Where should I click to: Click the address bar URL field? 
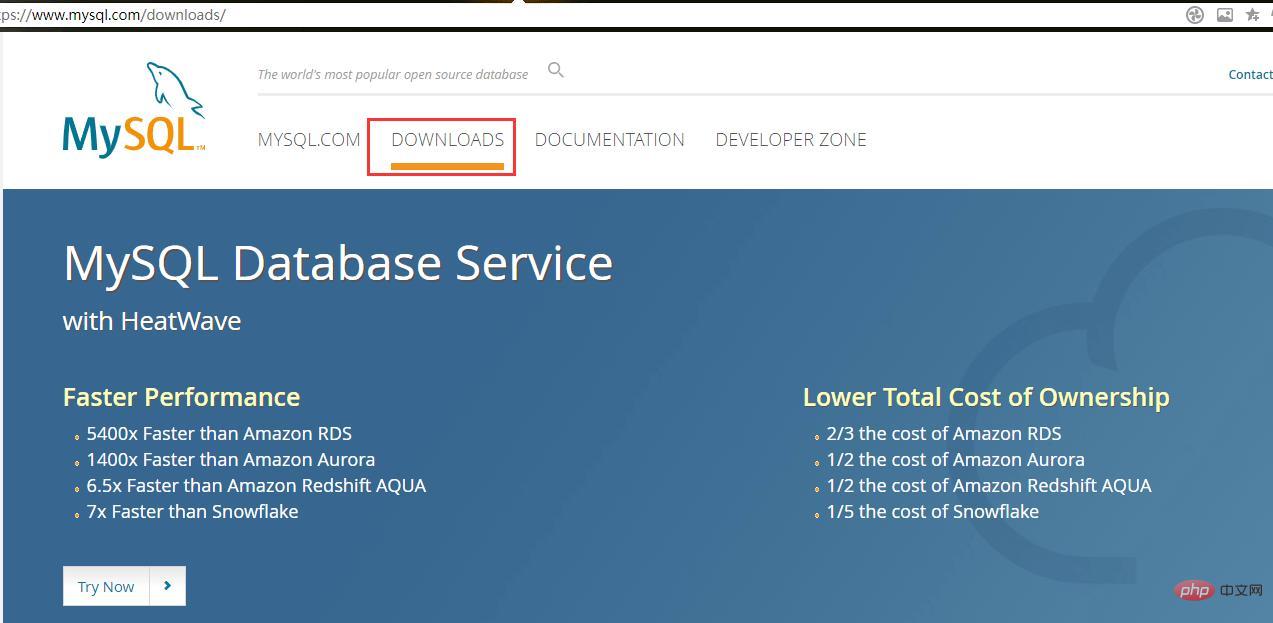point(115,14)
